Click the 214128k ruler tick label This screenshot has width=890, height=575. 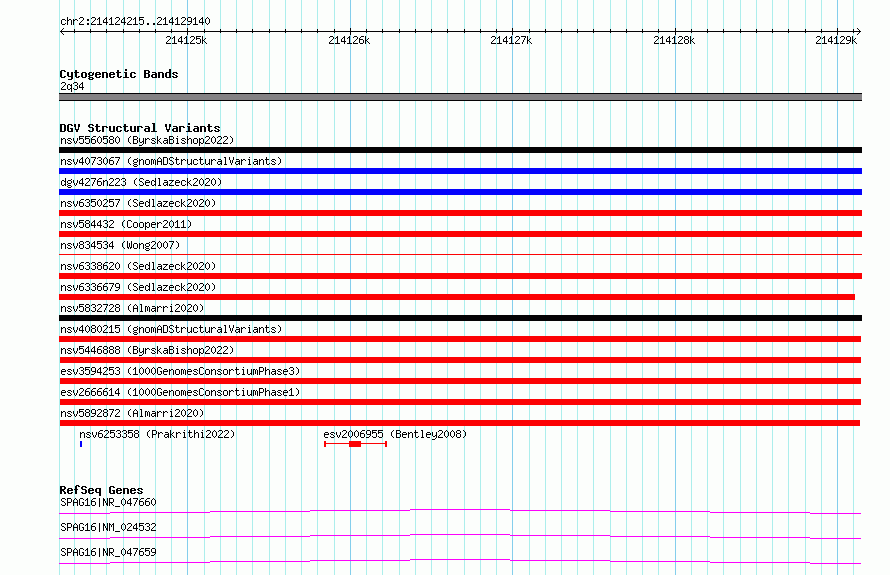(x=674, y=40)
